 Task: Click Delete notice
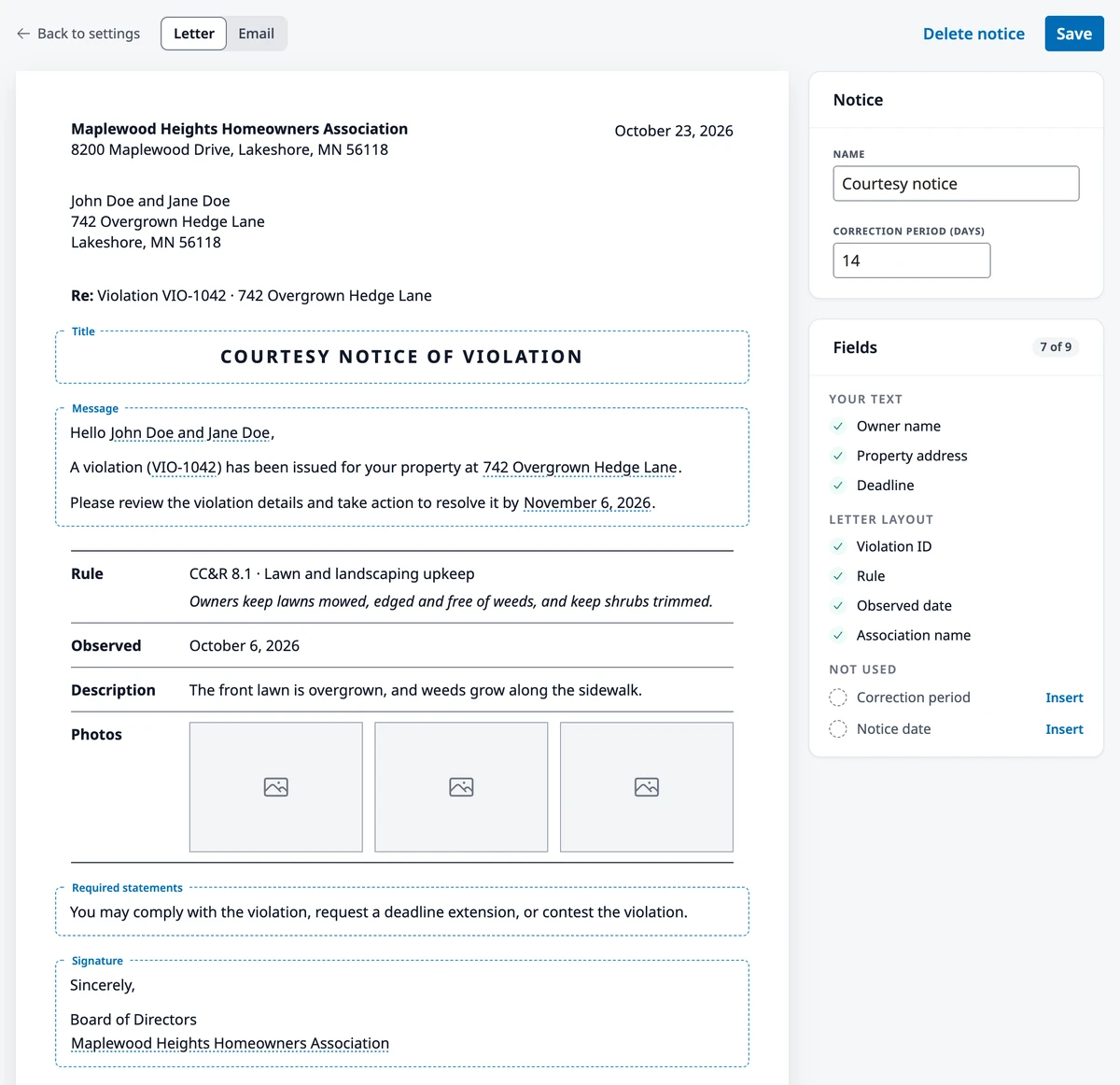[973, 34]
